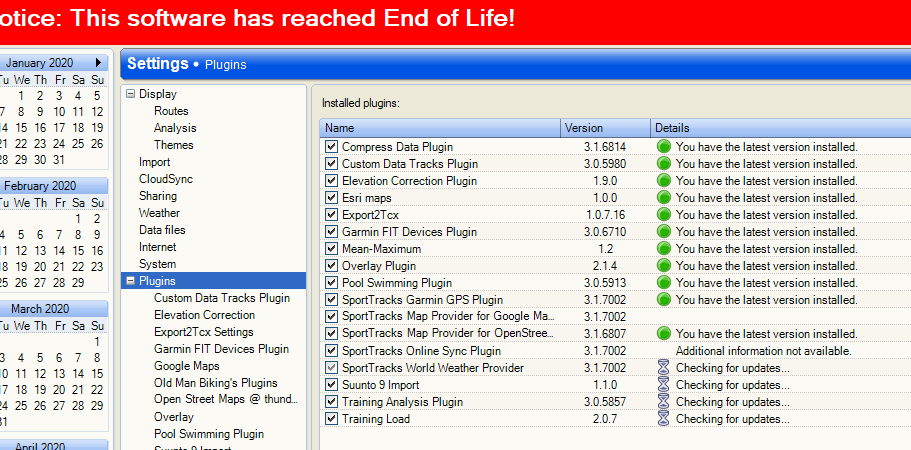Collapse the Display tree node
911x450 pixels.
pos(130,93)
